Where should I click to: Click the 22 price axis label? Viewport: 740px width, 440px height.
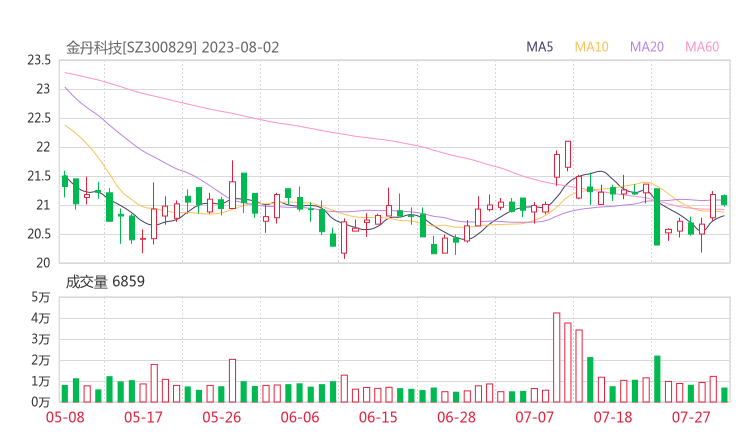(43, 147)
